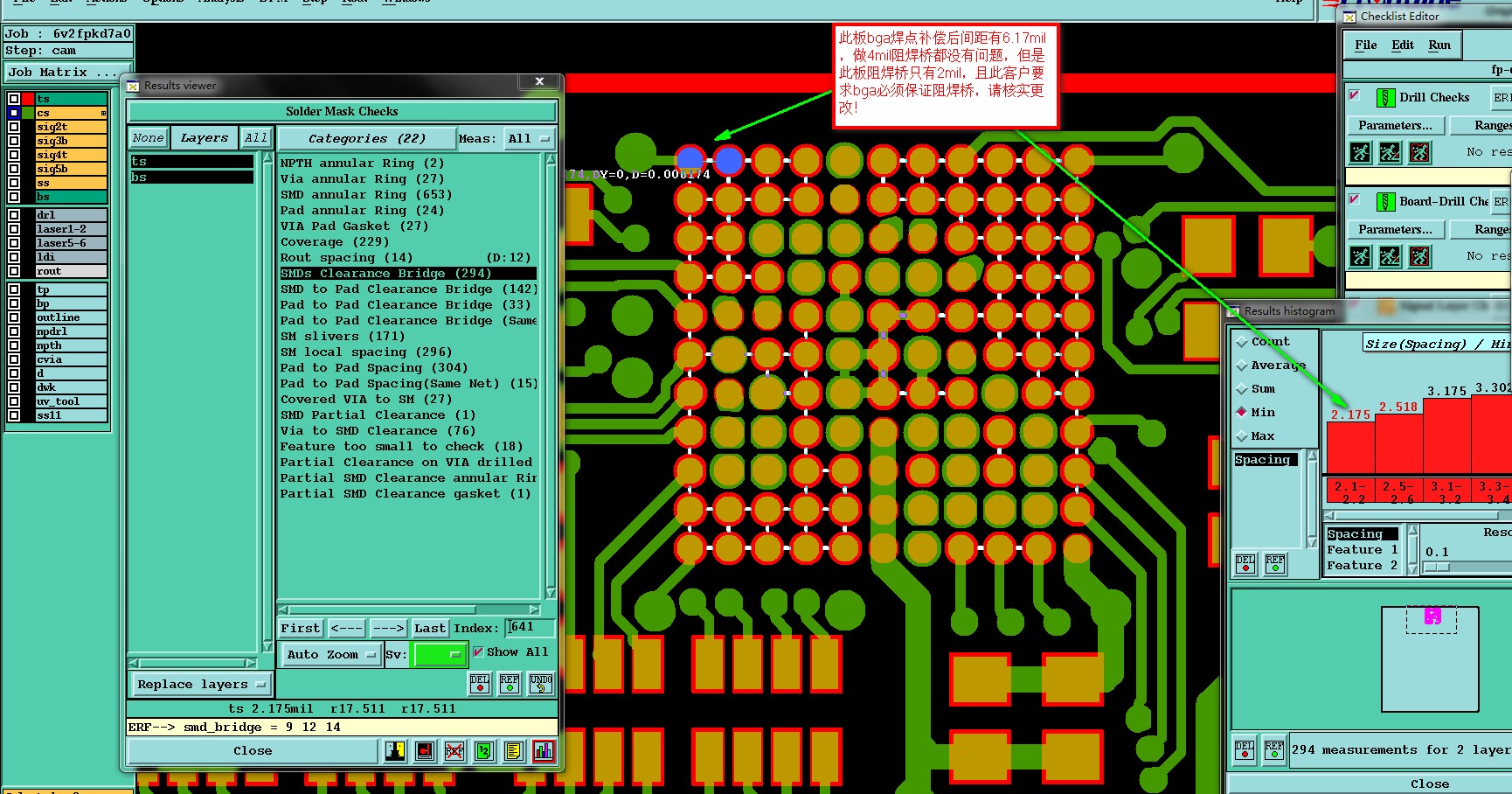Viewport: 1512px width, 794px height.
Task: Select the Count radio option
Action: [x=1241, y=342]
